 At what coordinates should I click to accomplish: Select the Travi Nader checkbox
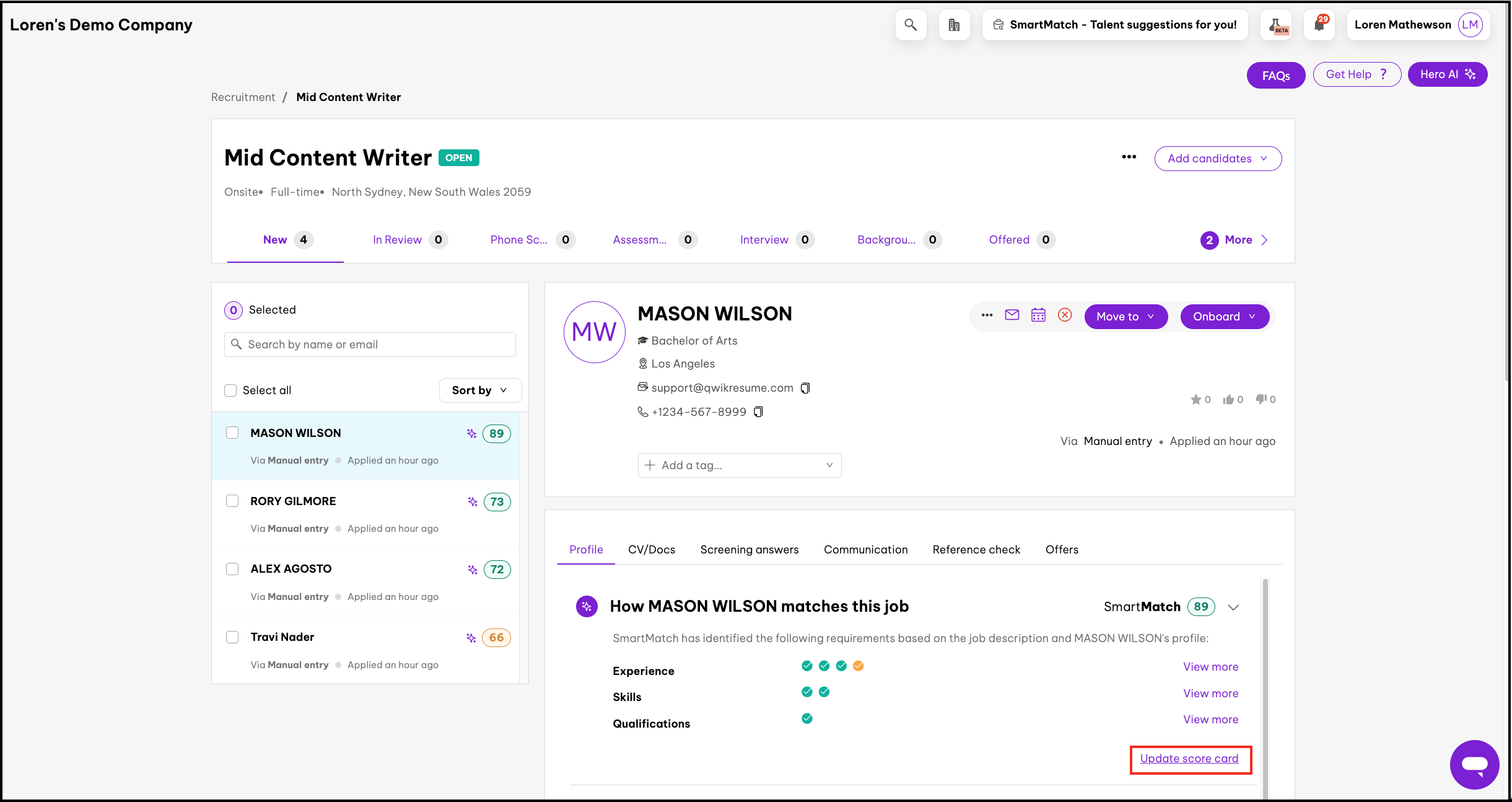tap(232, 637)
